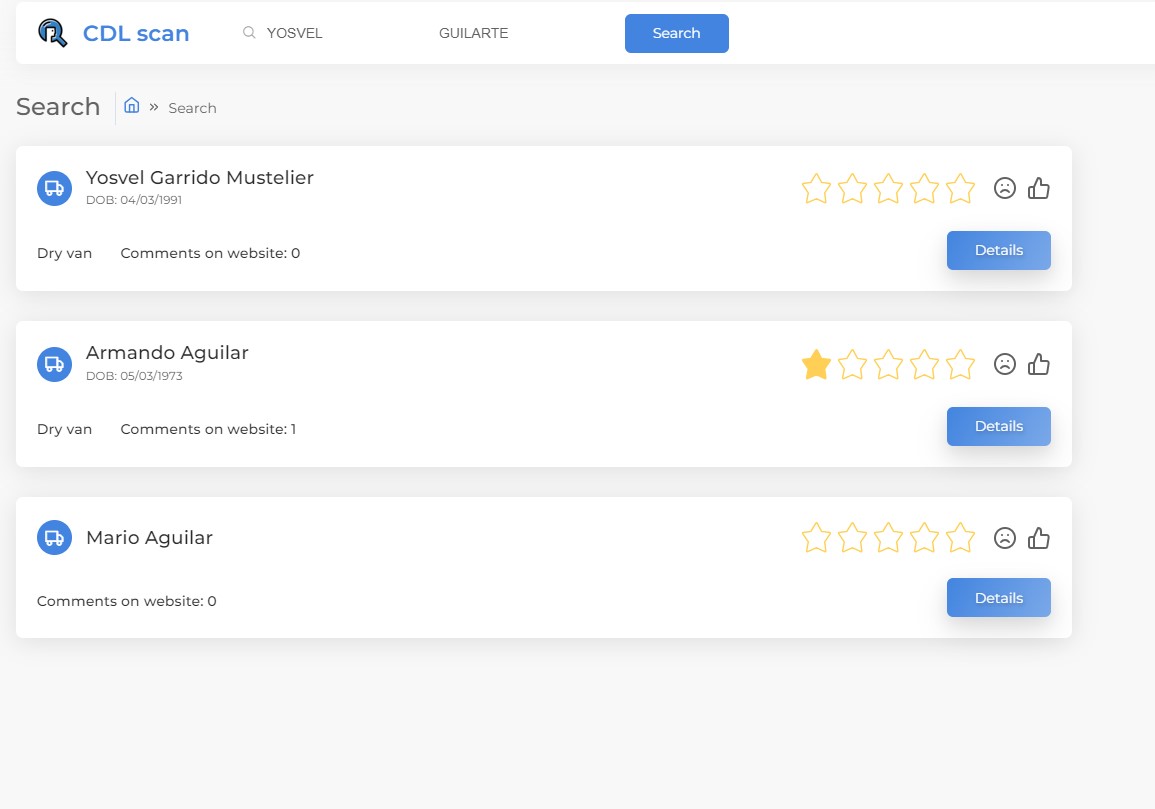Rate Mario Aguilar three stars
The width and height of the screenshot is (1155, 809).
(x=888, y=538)
